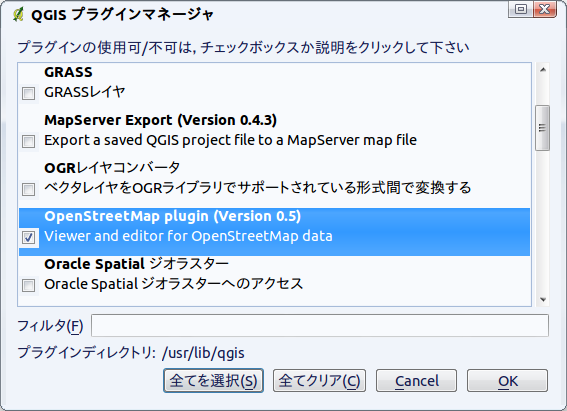The image size is (567, 411).
Task: Click the scrollbar down arrow
Action: coord(542,299)
